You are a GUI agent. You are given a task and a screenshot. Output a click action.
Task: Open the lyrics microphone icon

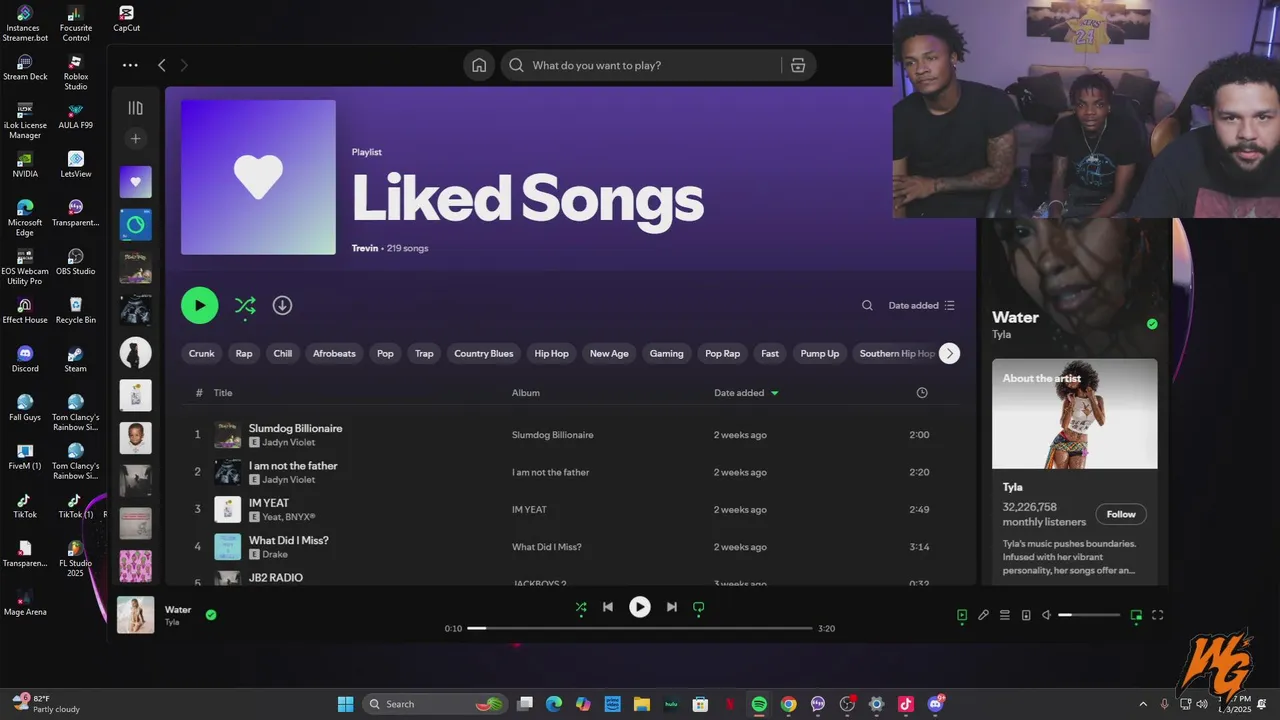(983, 615)
